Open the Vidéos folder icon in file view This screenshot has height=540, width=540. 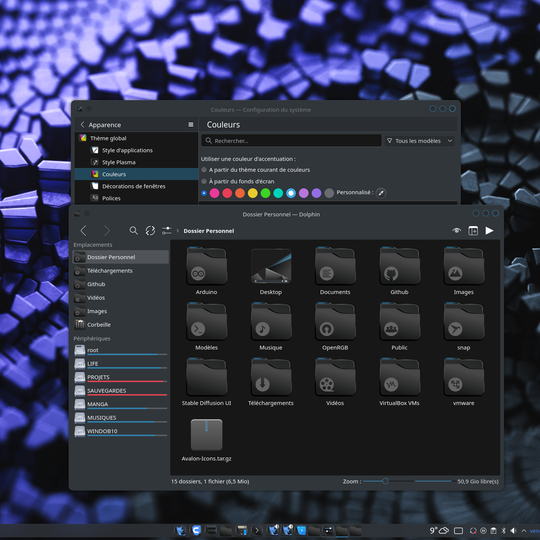coord(335,376)
